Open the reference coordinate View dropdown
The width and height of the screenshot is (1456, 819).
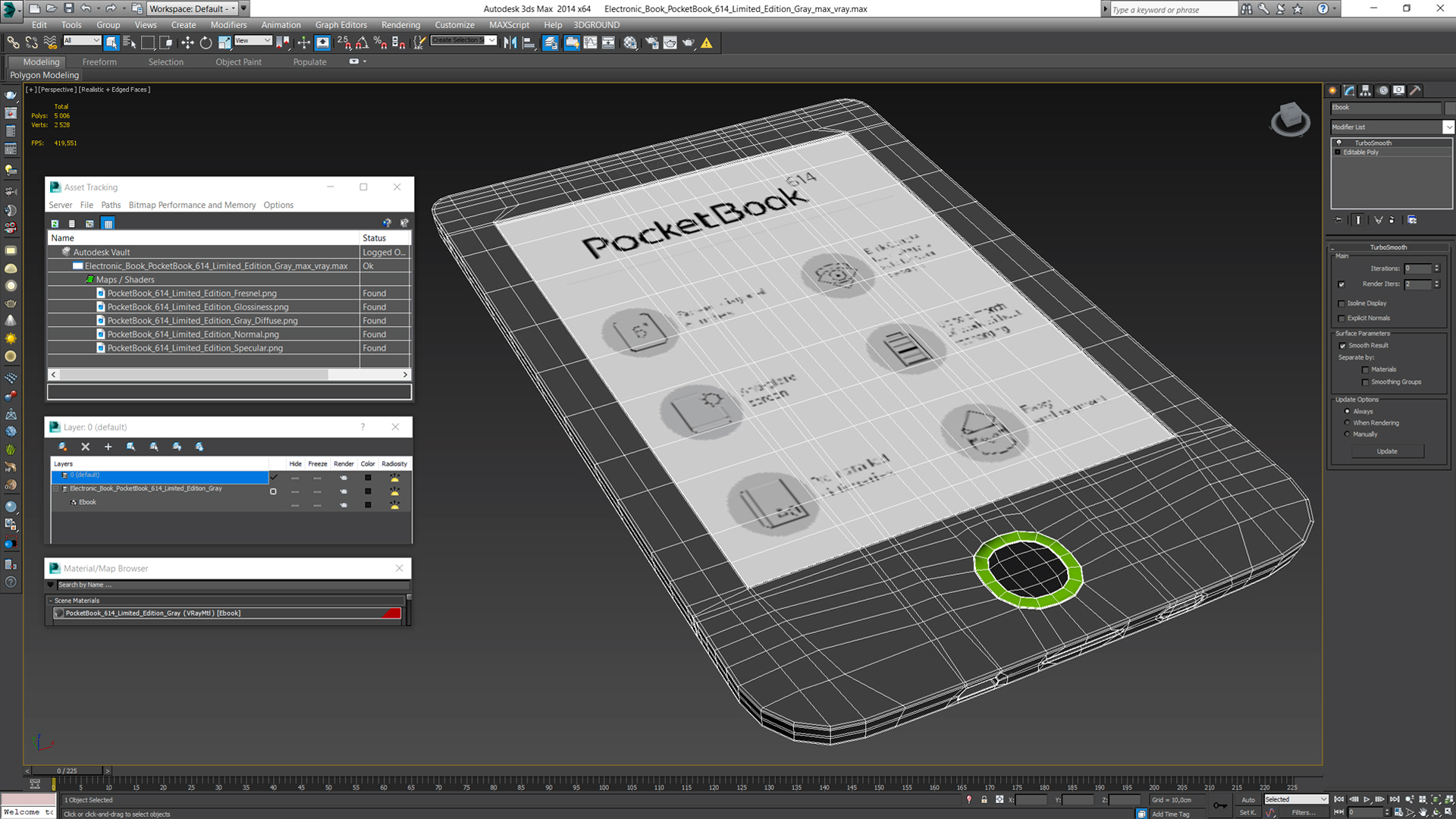tap(253, 41)
